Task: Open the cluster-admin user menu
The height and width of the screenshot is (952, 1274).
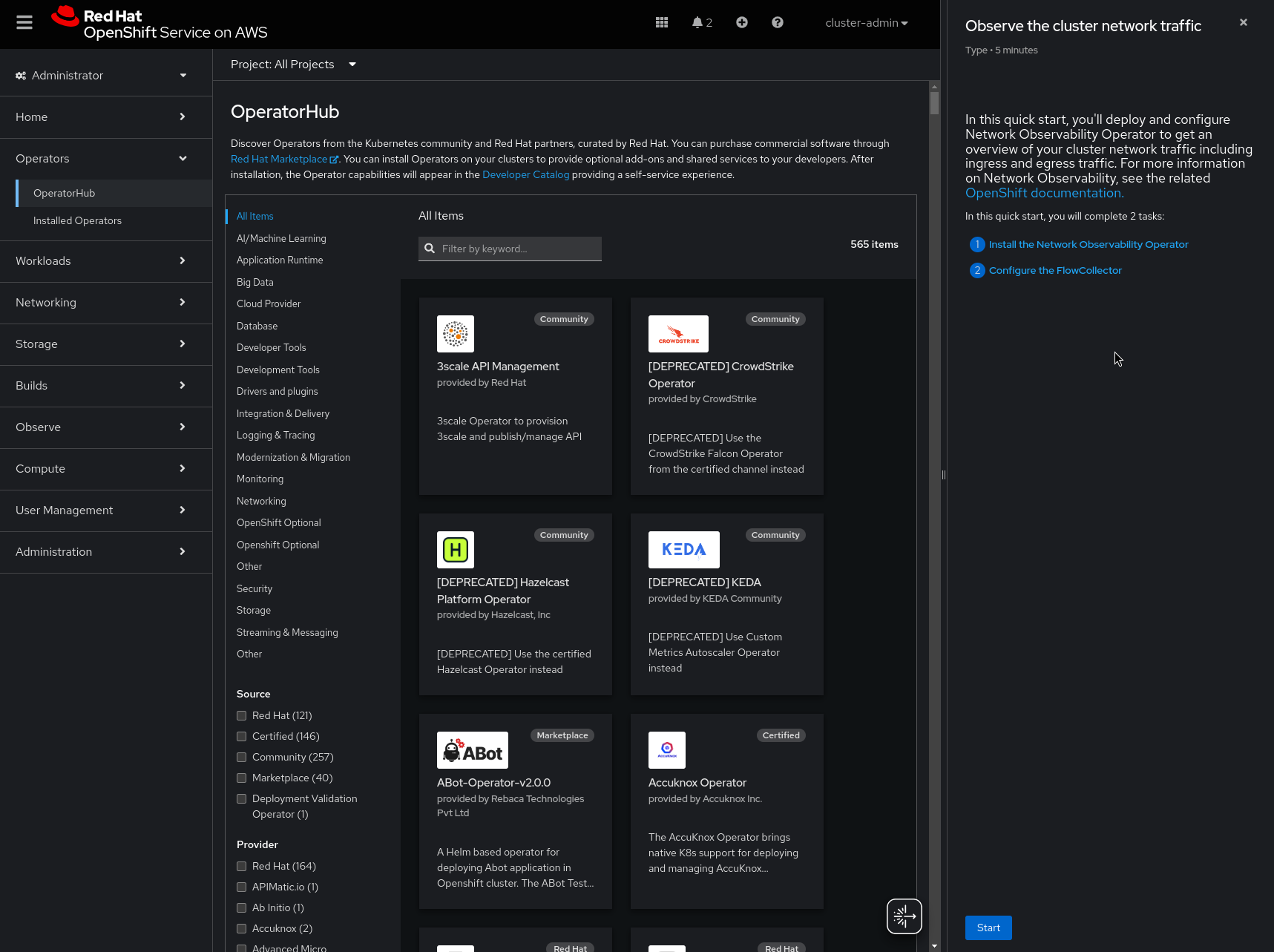Action: (x=867, y=23)
